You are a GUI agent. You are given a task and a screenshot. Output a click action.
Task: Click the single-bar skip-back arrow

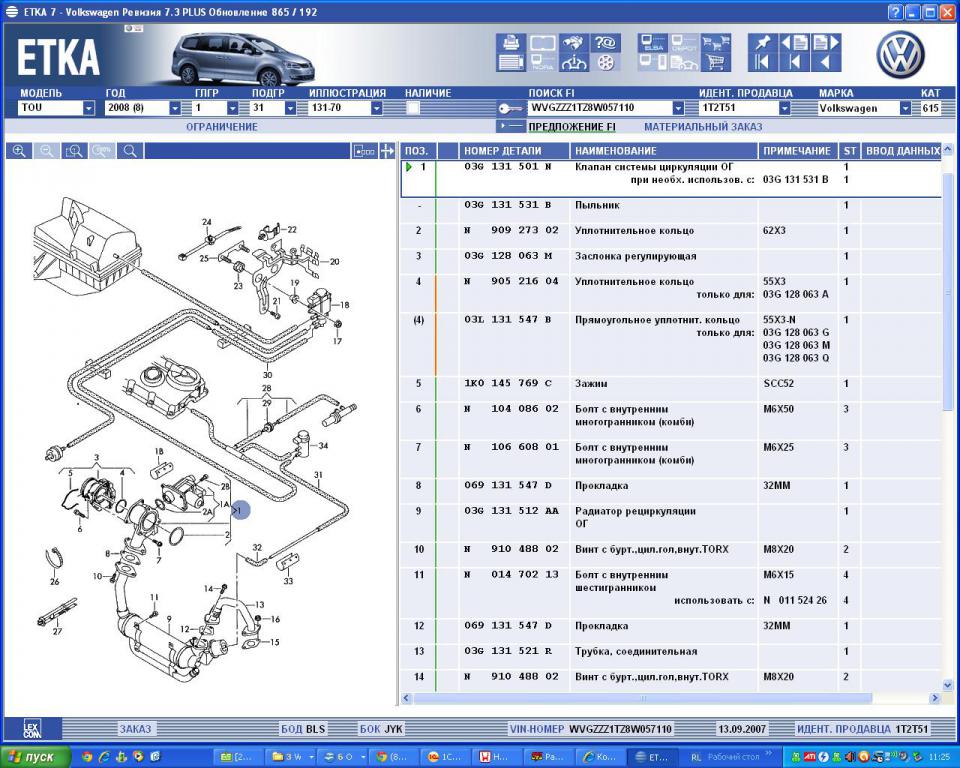pyautogui.click(x=795, y=62)
